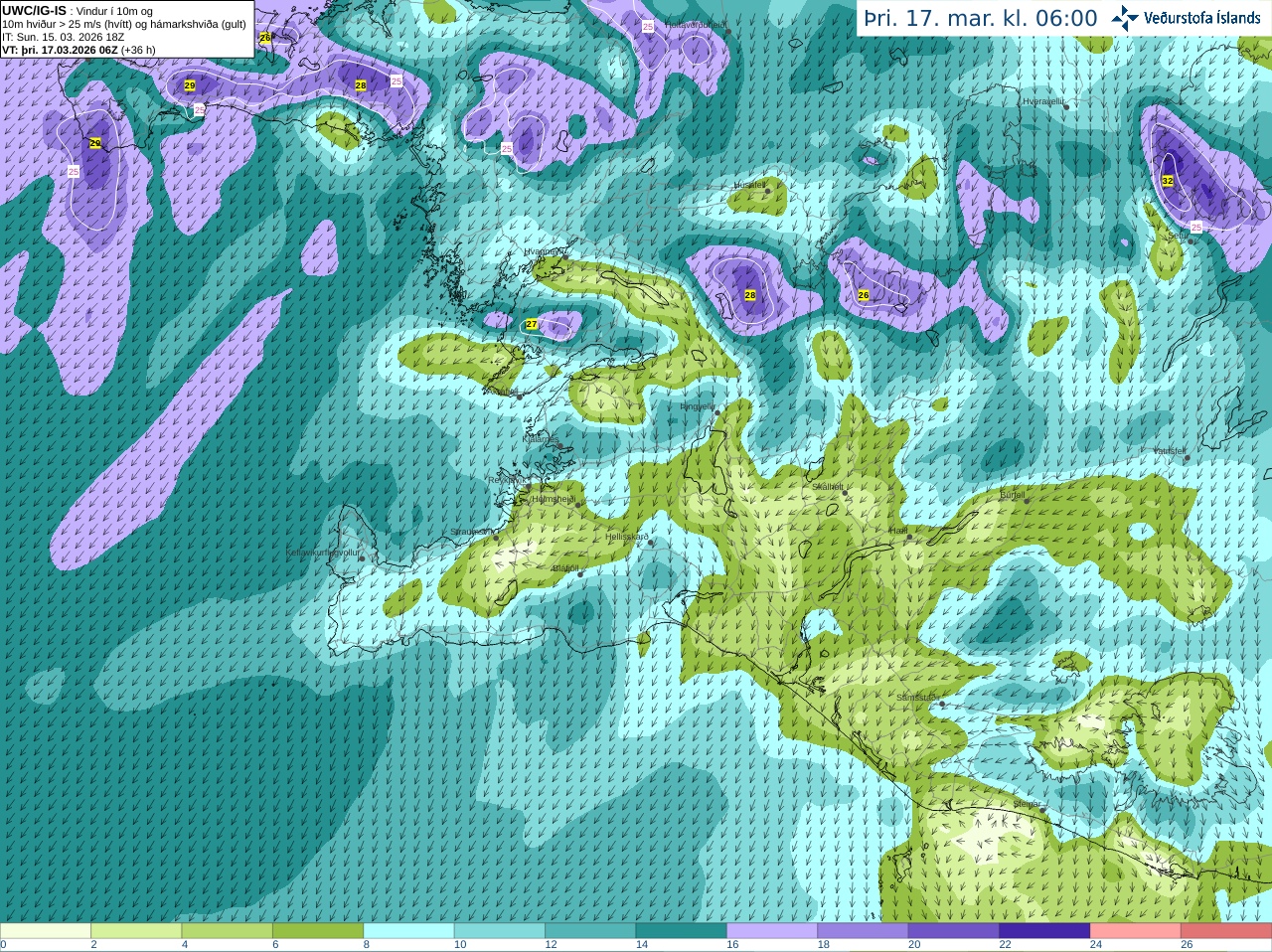
Task: Click the dark teal 14–16 m/s legend swatch
Action: click(682, 931)
